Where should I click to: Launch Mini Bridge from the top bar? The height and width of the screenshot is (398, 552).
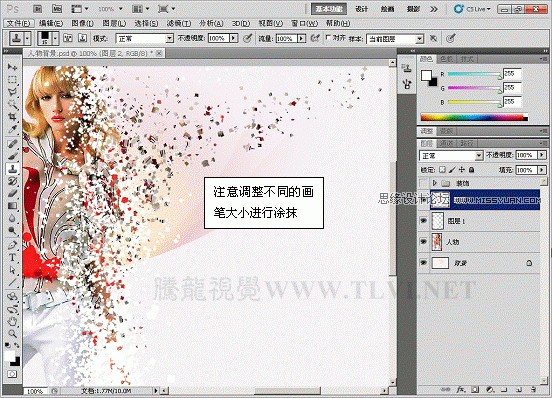pyautogui.click(x=57, y=9)
